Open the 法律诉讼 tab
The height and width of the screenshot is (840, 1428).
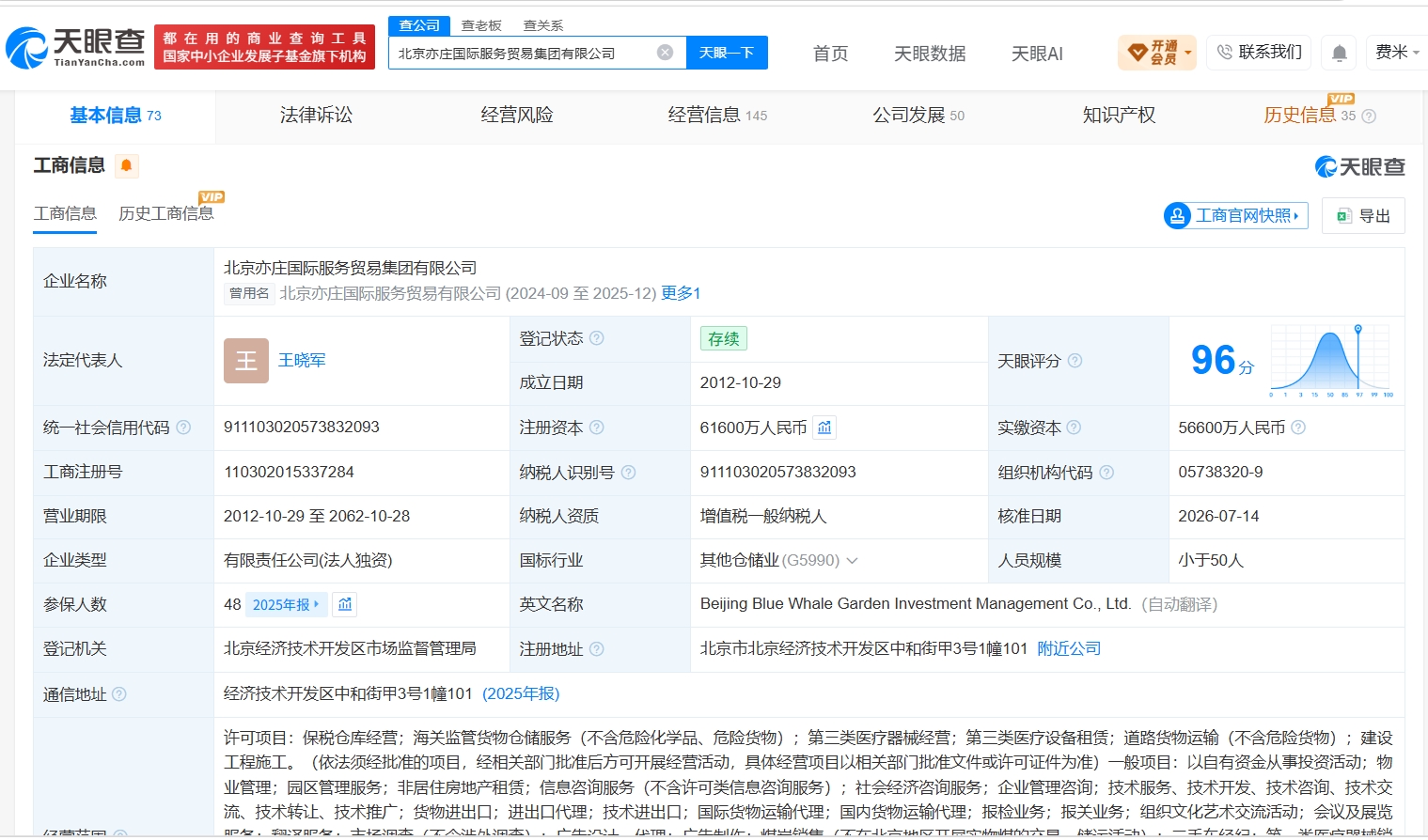click(x=316, y=116)
